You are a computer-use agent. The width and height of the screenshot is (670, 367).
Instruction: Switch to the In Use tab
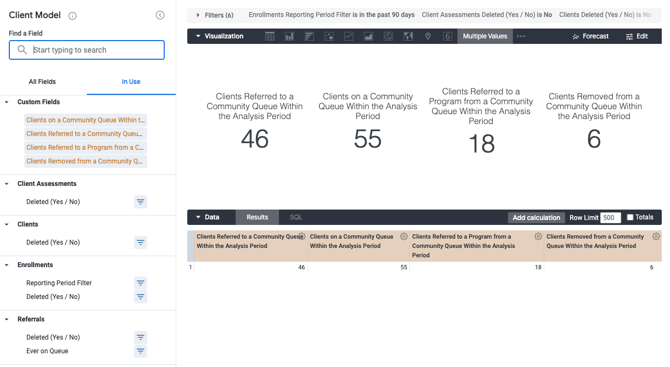click(x=131, y=82)
